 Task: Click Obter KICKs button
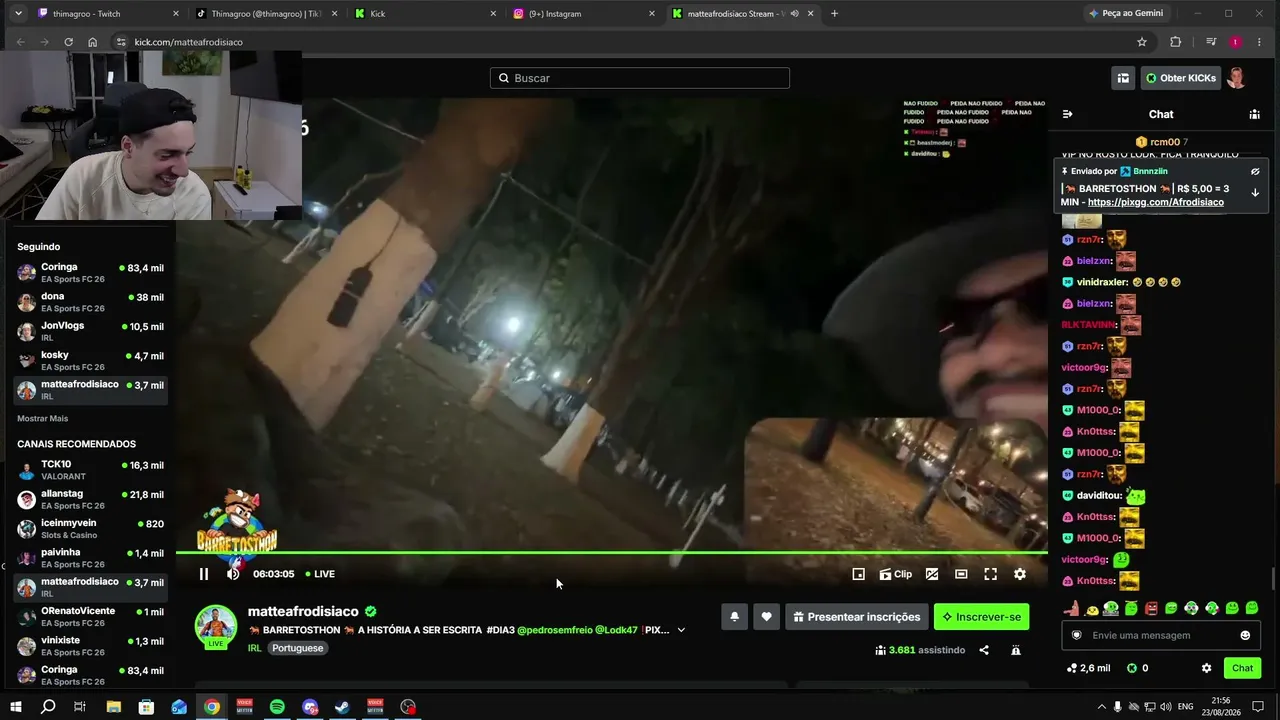[x=1181, y=78]
